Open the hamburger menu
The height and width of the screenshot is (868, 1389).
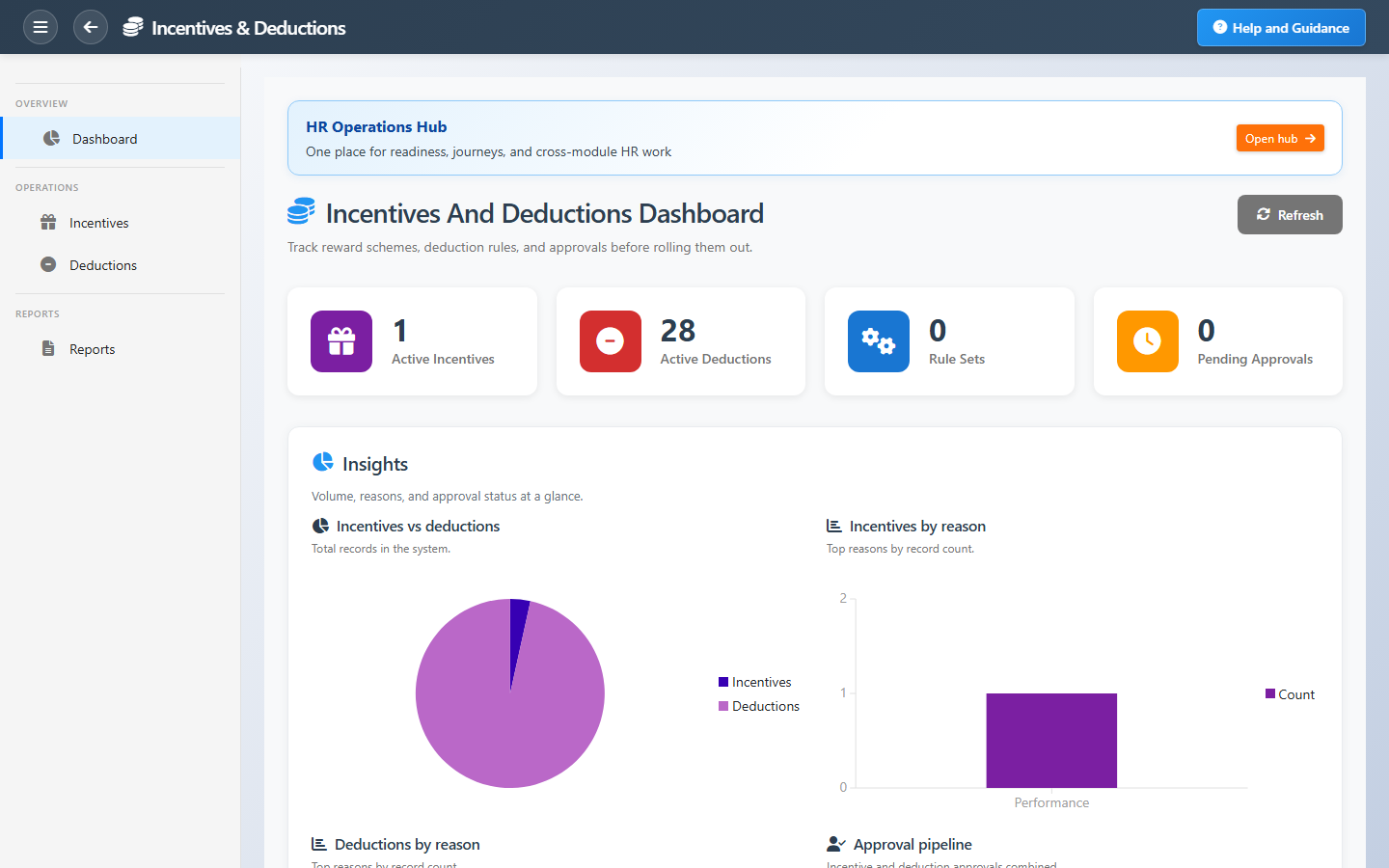point(41,27)
